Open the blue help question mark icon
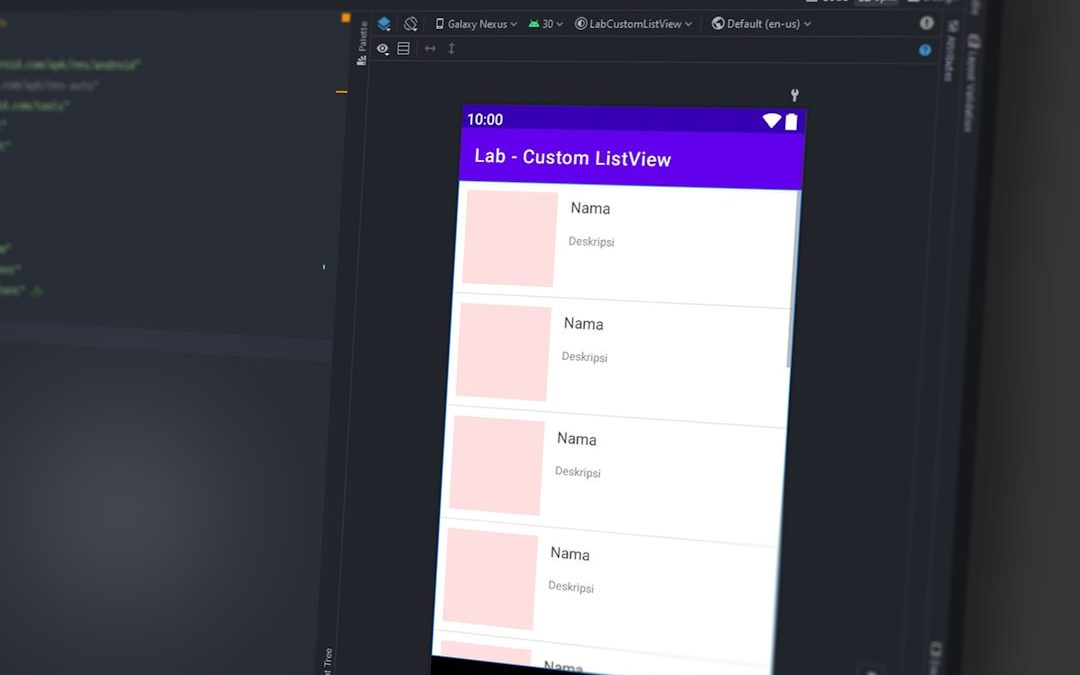The image size is (1080, 675). [x=925, y=50]
